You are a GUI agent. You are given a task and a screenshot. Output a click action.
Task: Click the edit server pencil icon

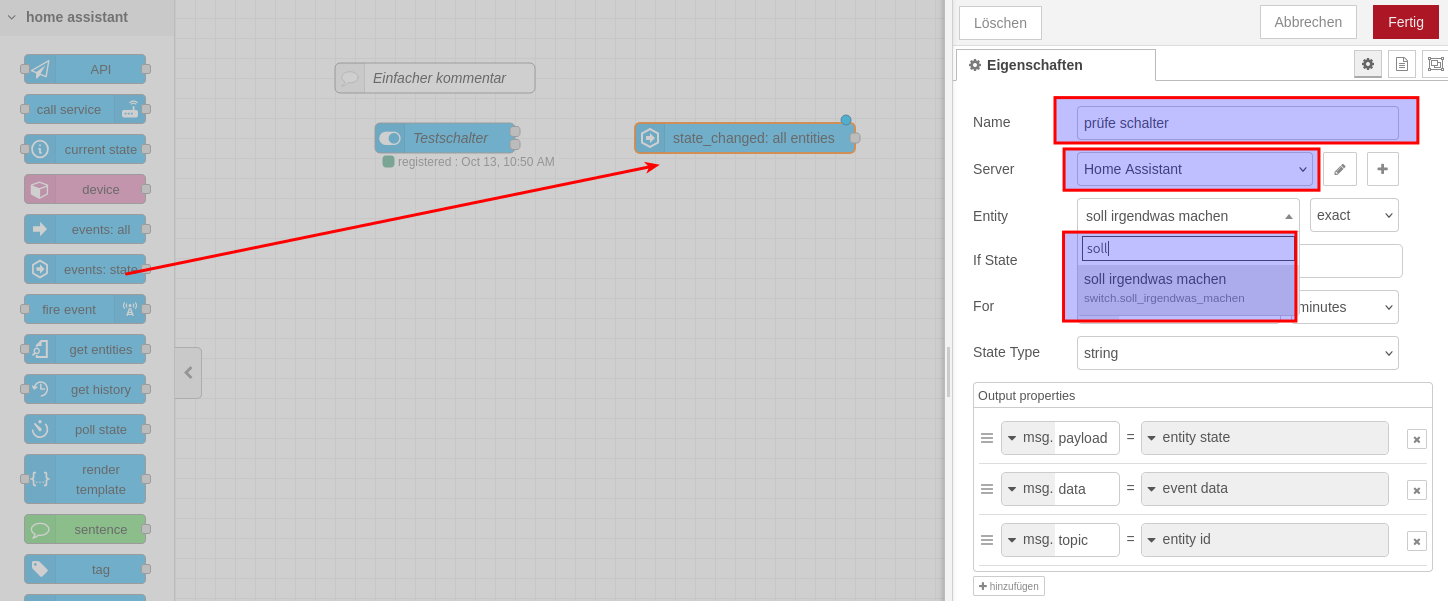pos(1339,169)
